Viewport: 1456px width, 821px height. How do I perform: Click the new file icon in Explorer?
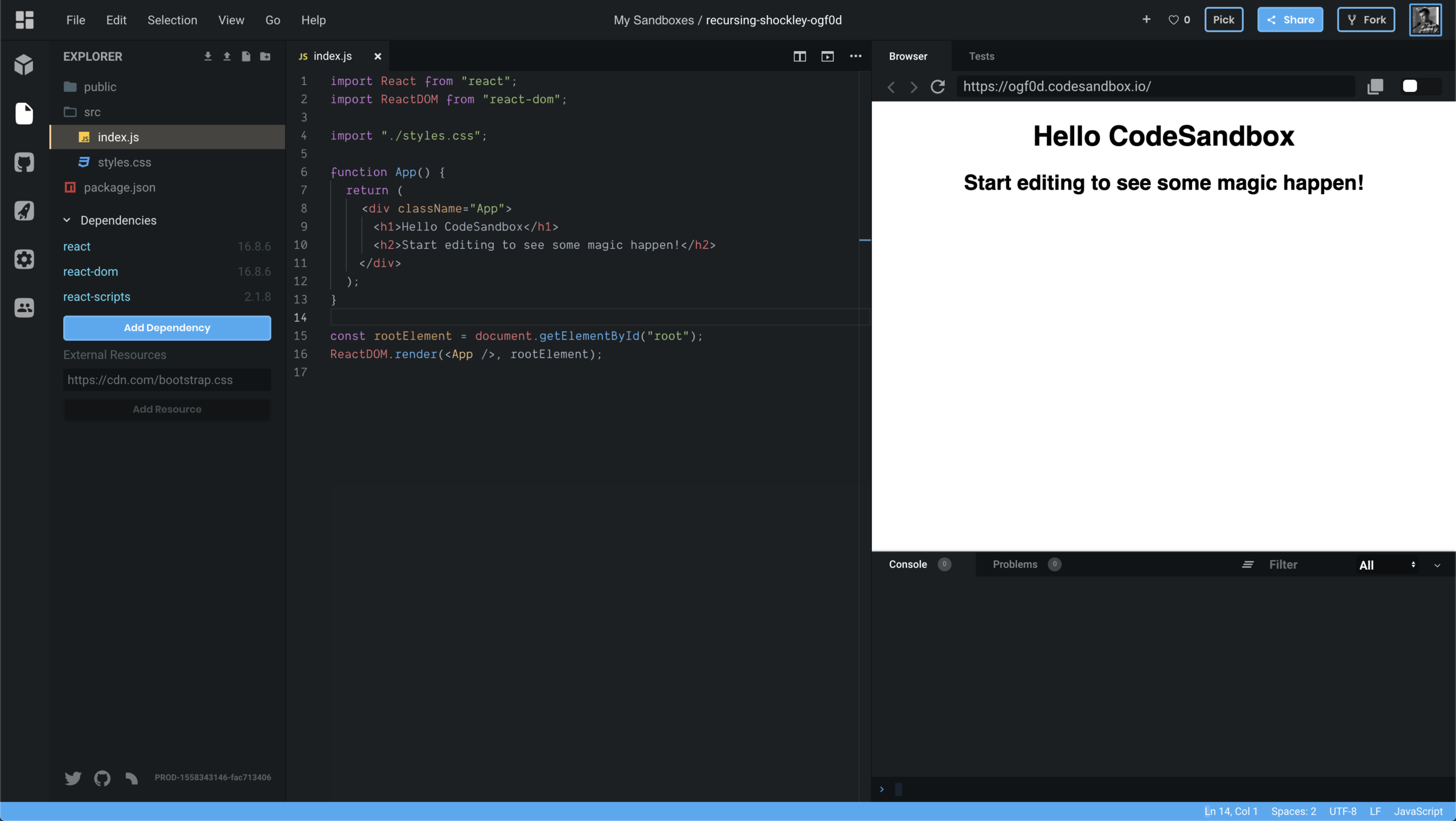click(246, 57)
